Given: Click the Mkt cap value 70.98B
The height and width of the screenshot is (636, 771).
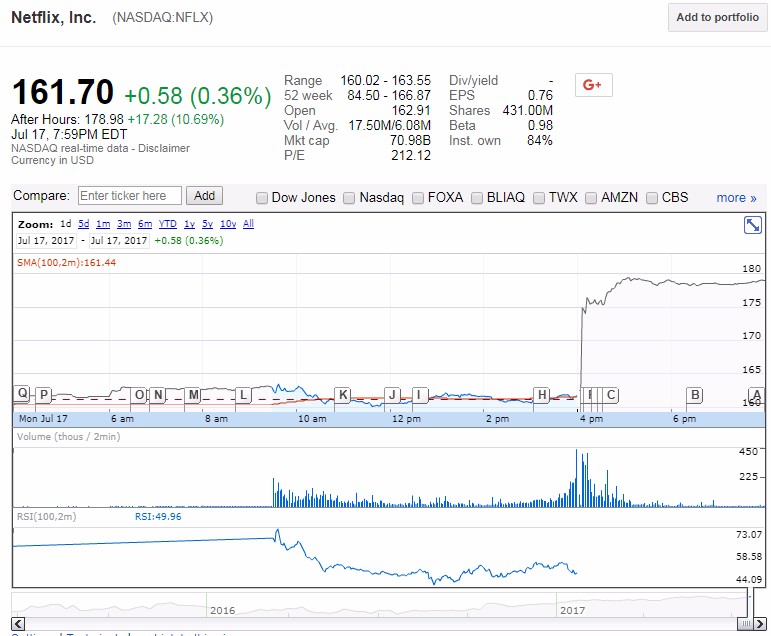Looking at the screenshot, I should click(x=410, y=141).
